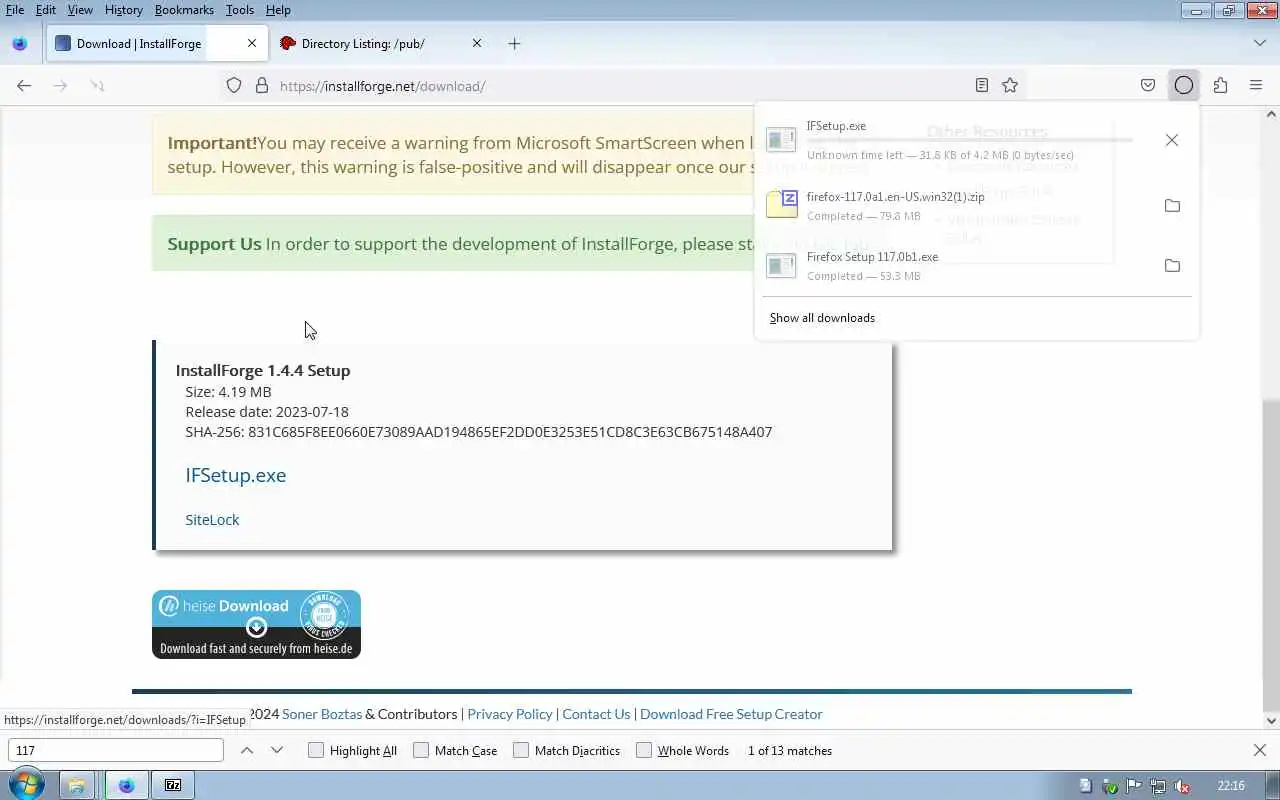Click the InstallForge 1.4.4 Setup heading

263,370
